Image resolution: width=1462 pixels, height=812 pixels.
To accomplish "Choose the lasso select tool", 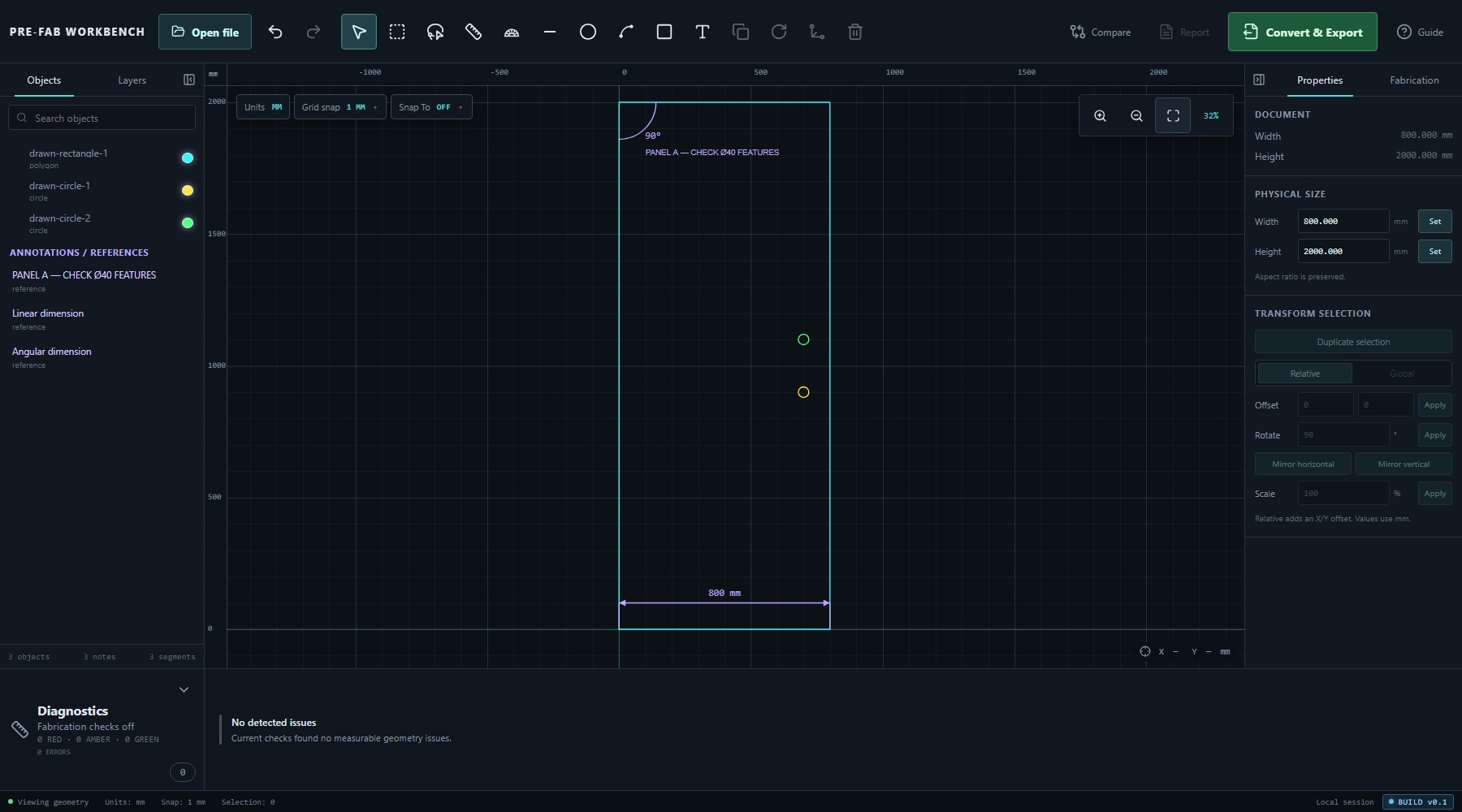I will [435, 32].
